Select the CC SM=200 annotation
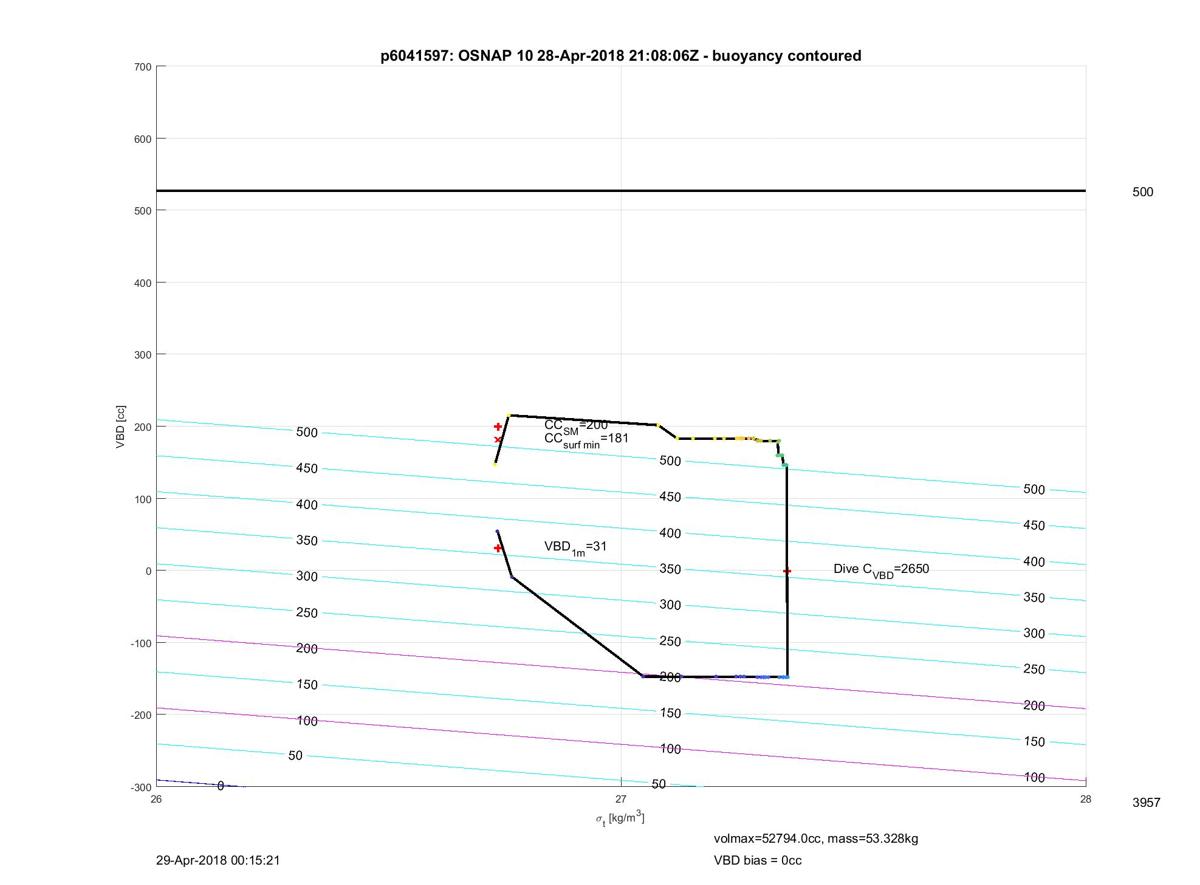Image resolution: width=1200 pixels, height=885 pixels. [575, 425]
